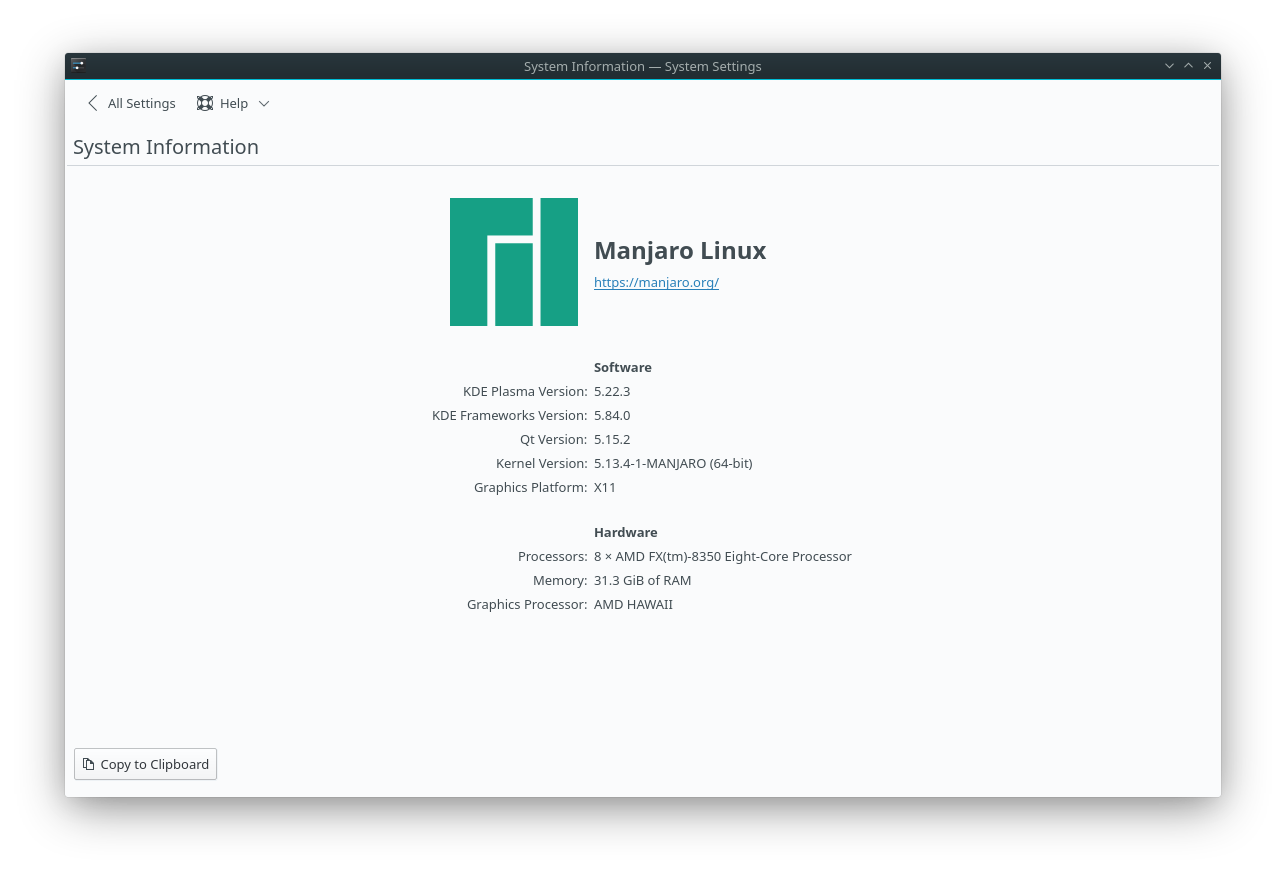Open the Help menu
The image size is (1286, 874).
[233, 103]
